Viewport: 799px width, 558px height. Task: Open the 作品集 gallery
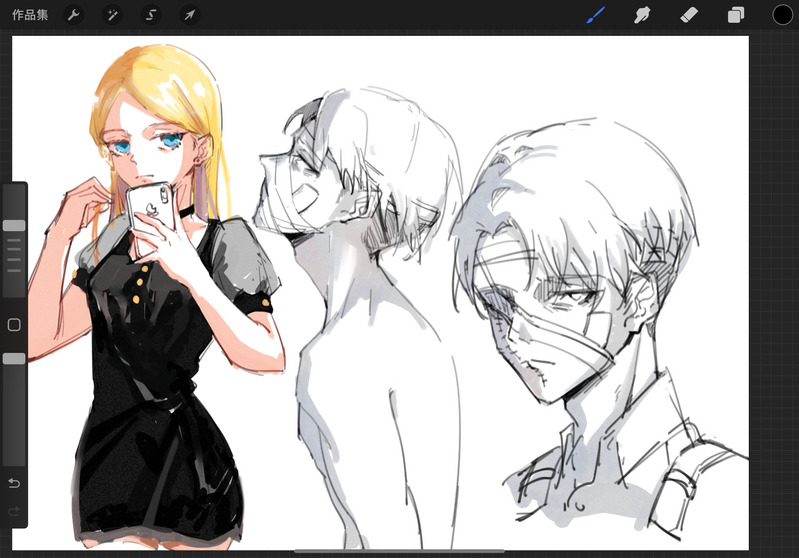coord(30,15)
